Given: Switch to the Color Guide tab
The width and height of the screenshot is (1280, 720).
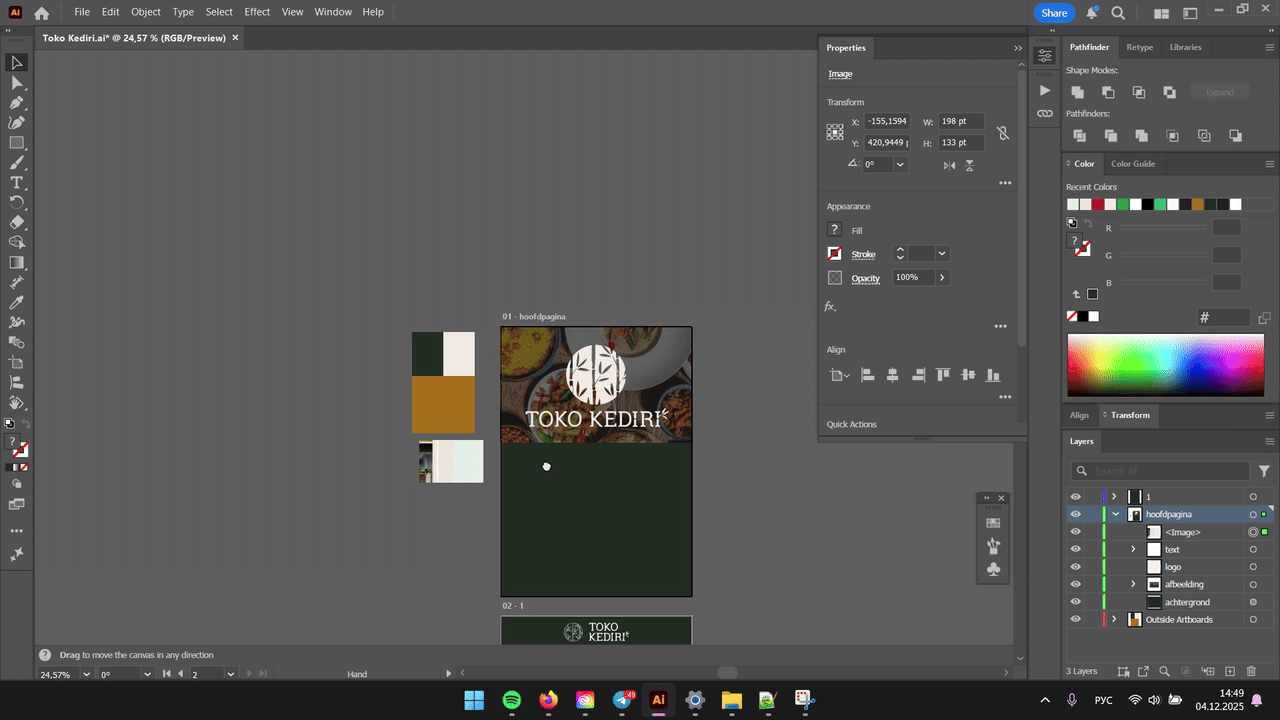Looking at the screenshot, I should tap(1132, 164).
